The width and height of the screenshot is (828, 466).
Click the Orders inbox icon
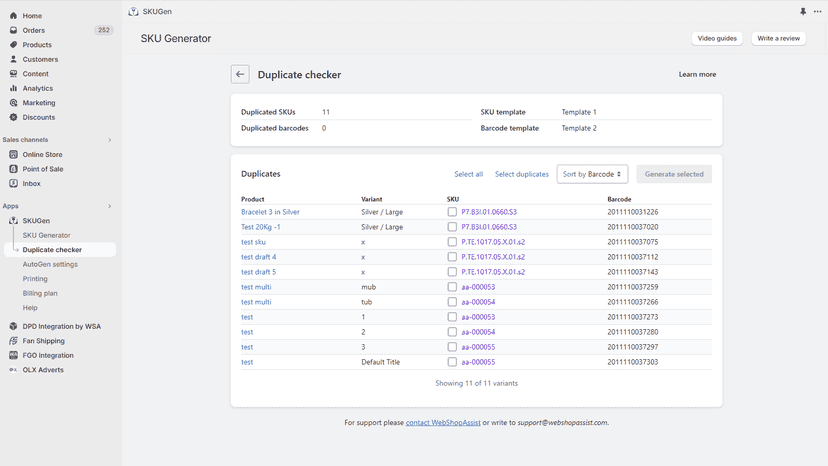coord(13,30)
